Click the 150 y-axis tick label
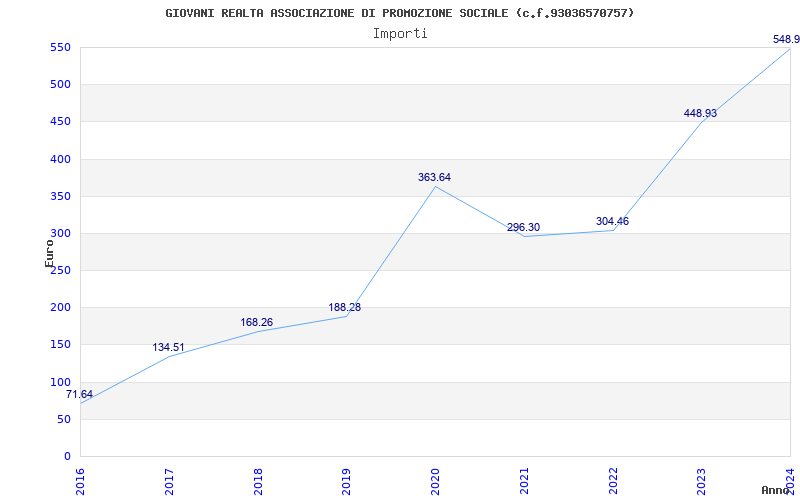800x500 pixels. [59, 345]
